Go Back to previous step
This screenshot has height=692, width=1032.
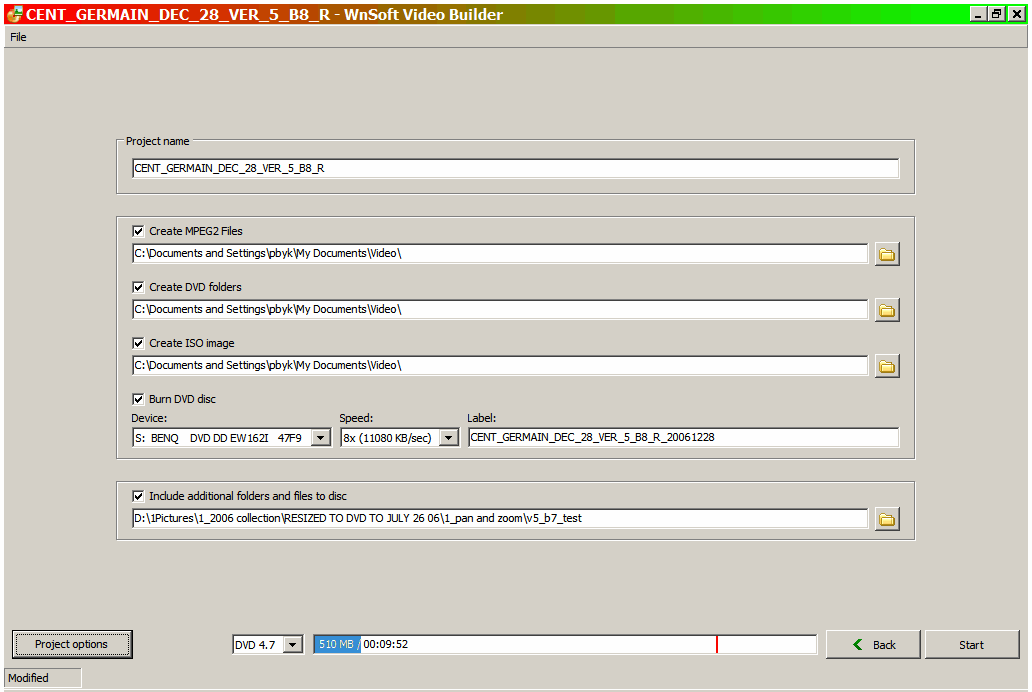click(x=873, y=645)
